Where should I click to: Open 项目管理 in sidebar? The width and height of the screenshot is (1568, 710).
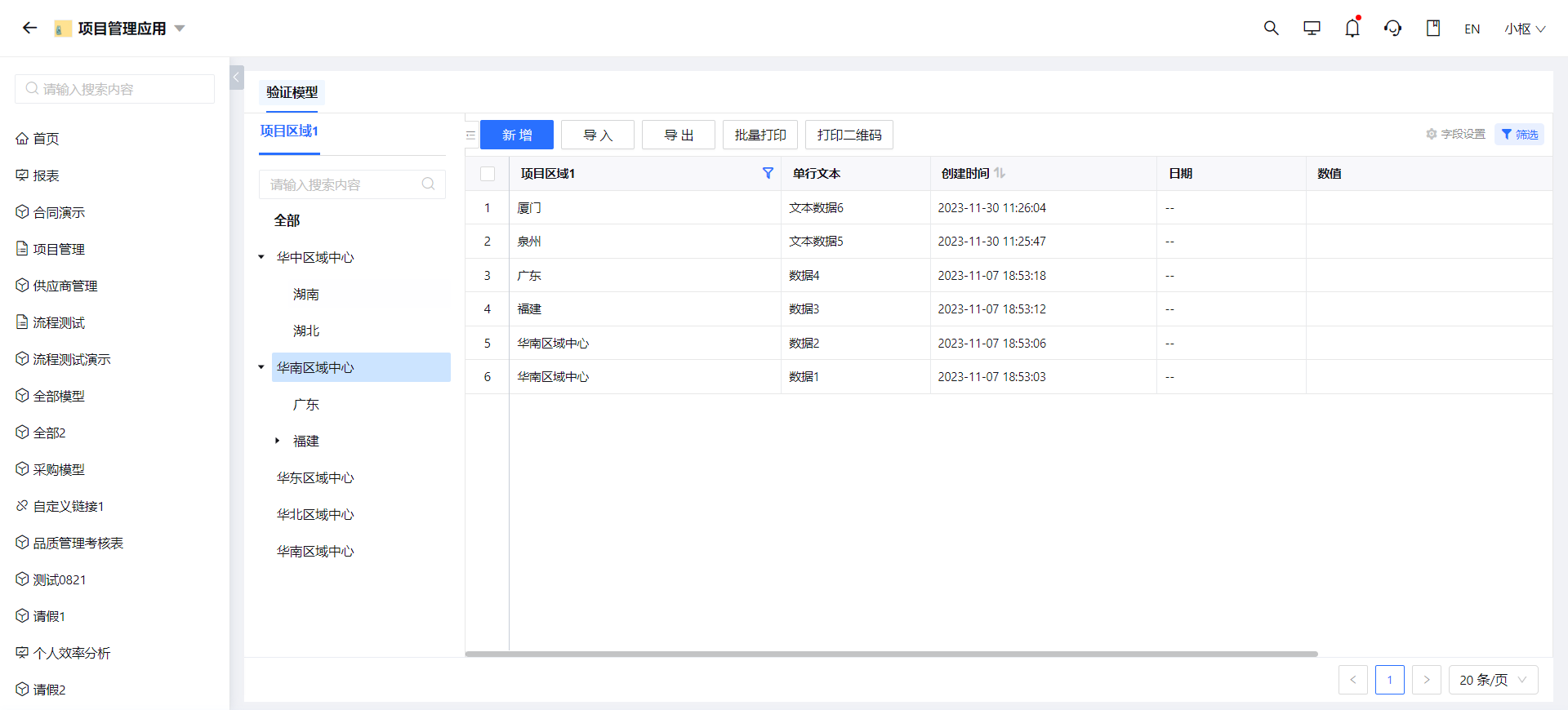click(59, 249)
